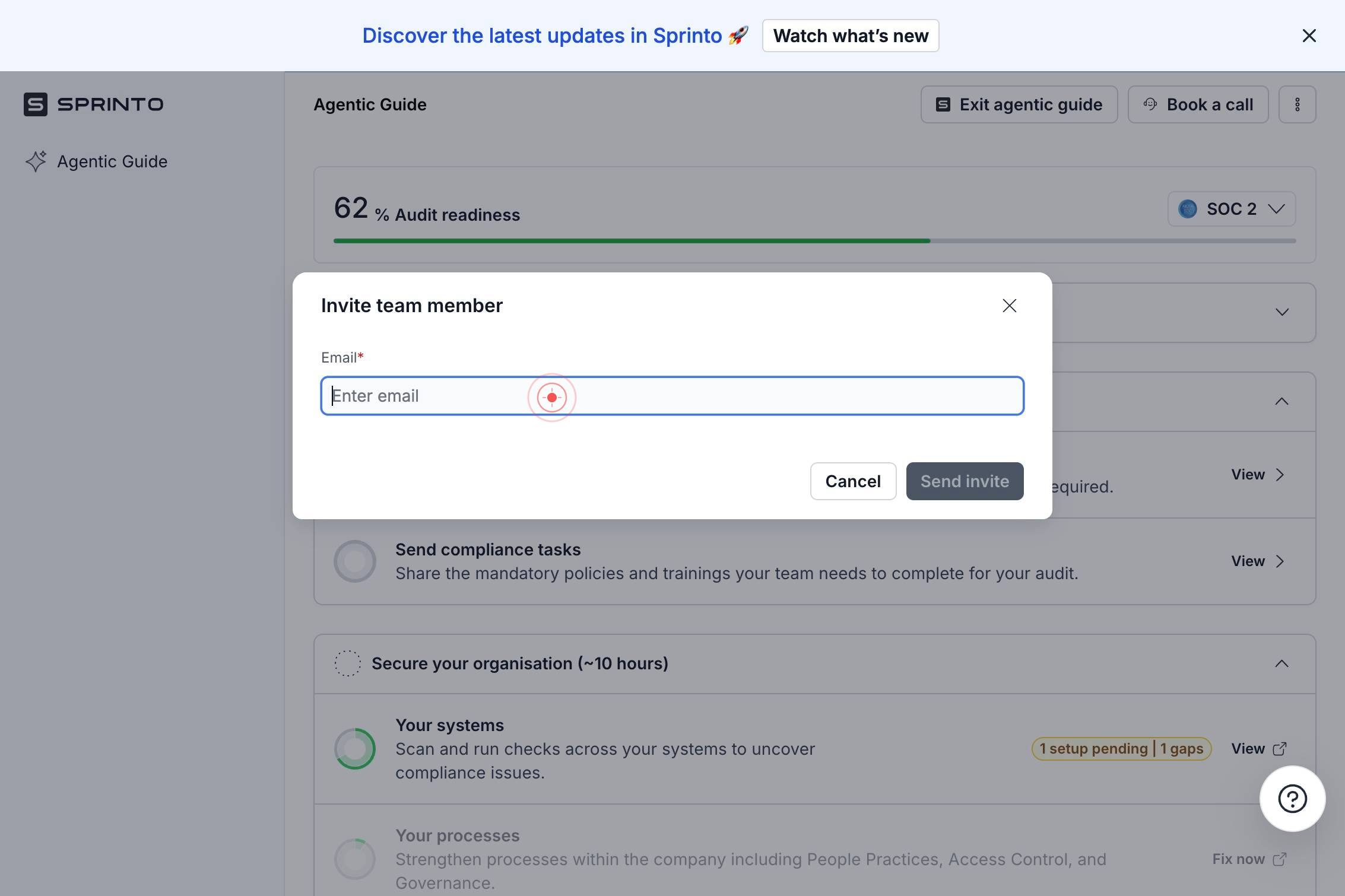Viewport: 1345px width, 896px height.
Task: Click the Book a call button
Action: tap(1198, 104)
